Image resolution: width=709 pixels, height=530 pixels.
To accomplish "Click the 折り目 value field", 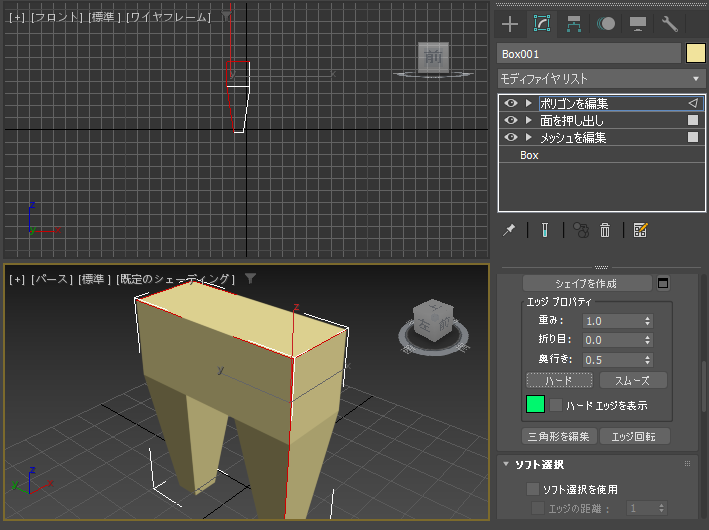I will [x=612, y=340].
